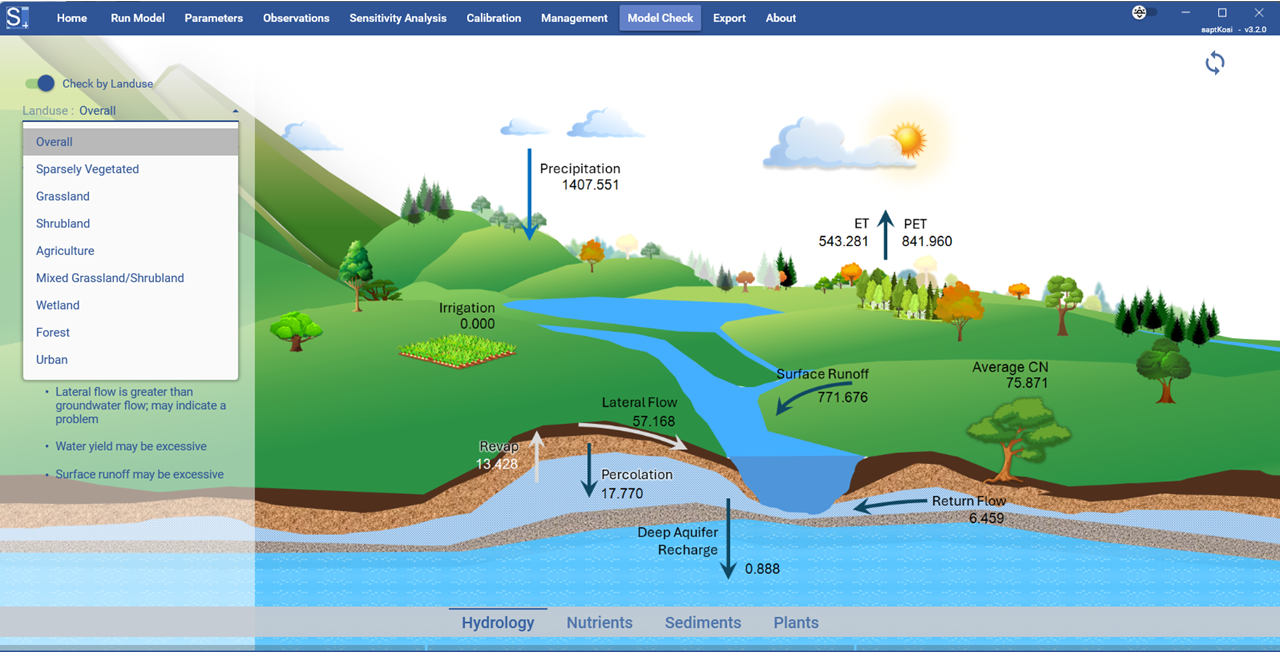Select Wetland from the landuse list
This screenshot has width=1280, height=653.
pyautogui.click(x=57, y=305)
